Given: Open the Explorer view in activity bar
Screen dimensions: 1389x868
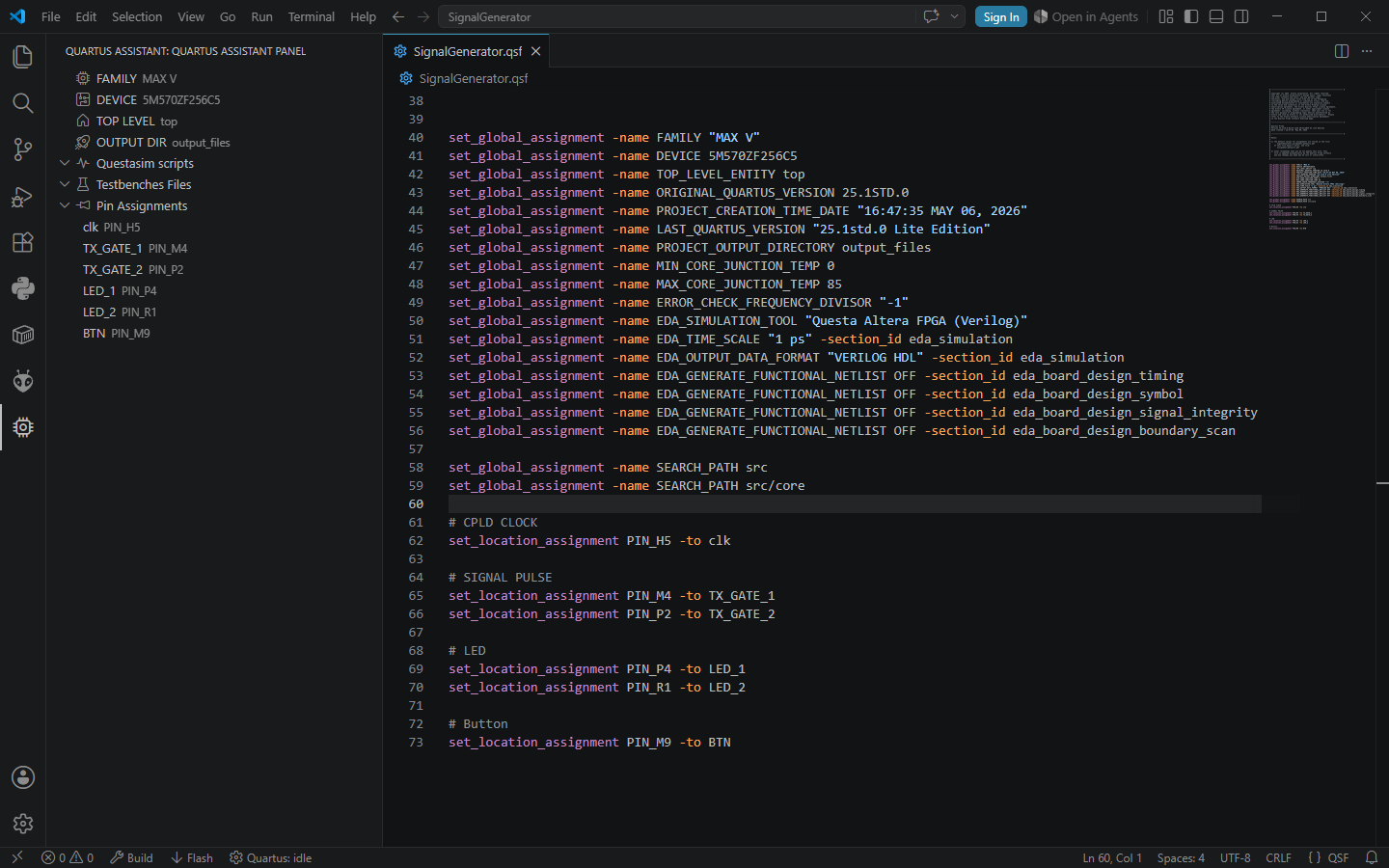Looking at the screenshot, I should tap(23, 57).
